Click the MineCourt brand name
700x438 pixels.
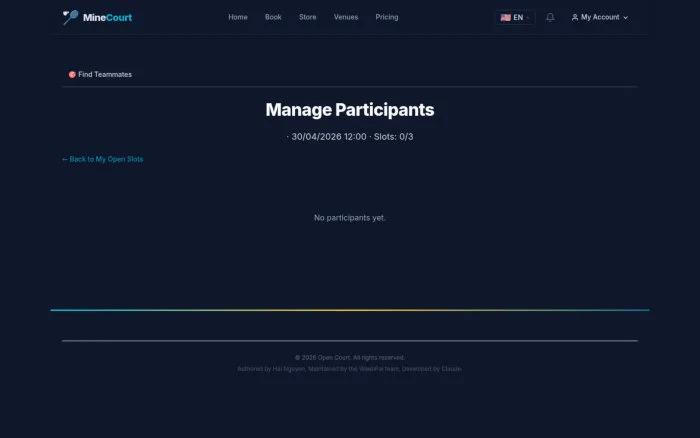[108, 17]
